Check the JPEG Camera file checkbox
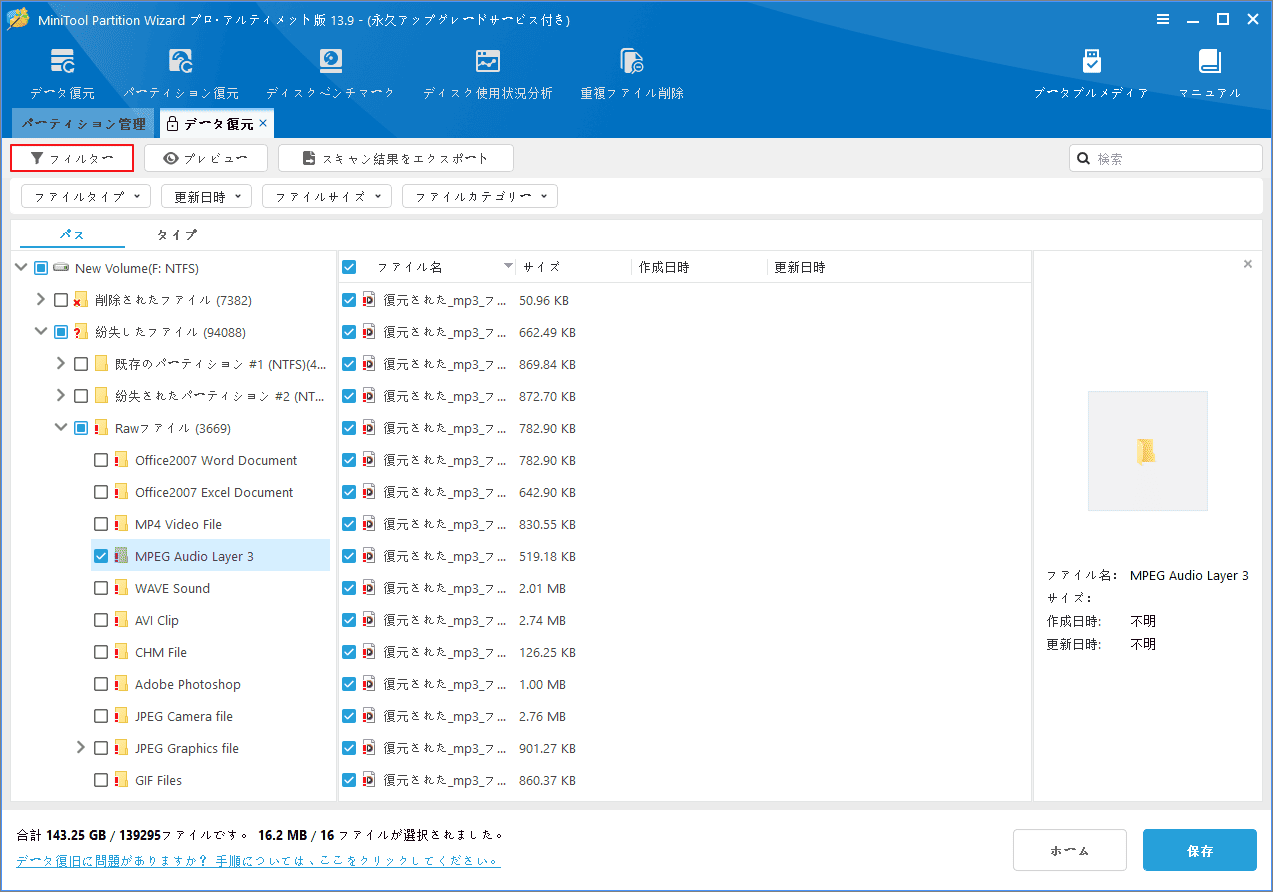Image resolution: width=1273 pixels, height=892 pixels. point(101,716)
